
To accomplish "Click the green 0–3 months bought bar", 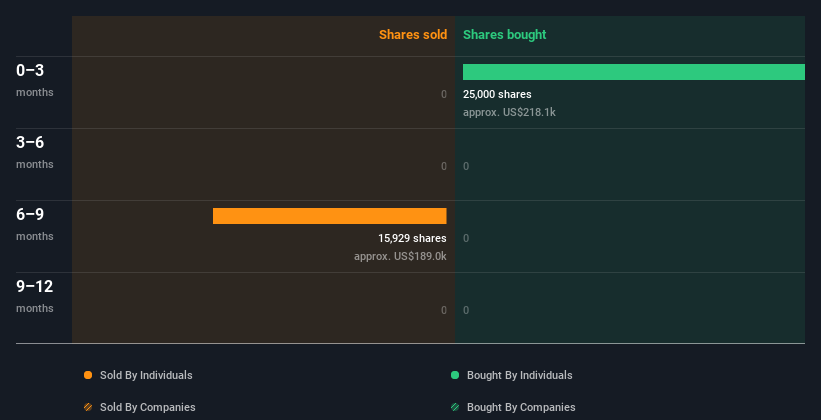I will coord(633,72).
